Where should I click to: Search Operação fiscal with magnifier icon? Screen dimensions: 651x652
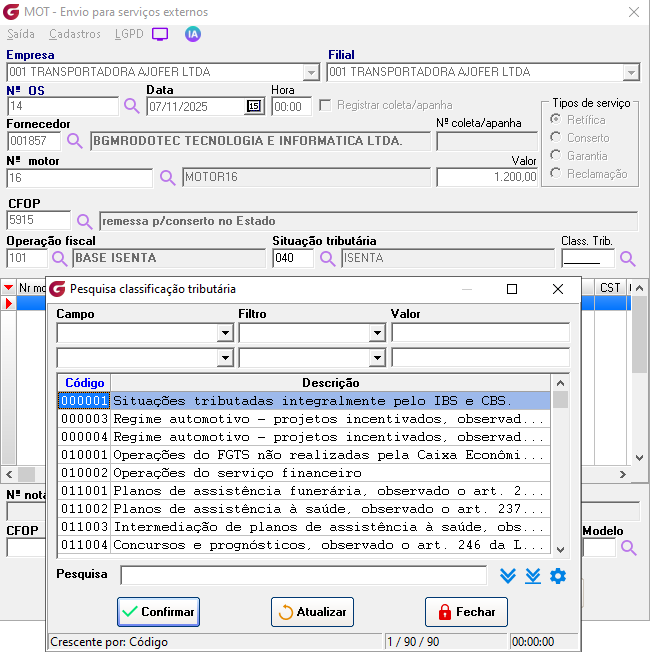[59, 258]
